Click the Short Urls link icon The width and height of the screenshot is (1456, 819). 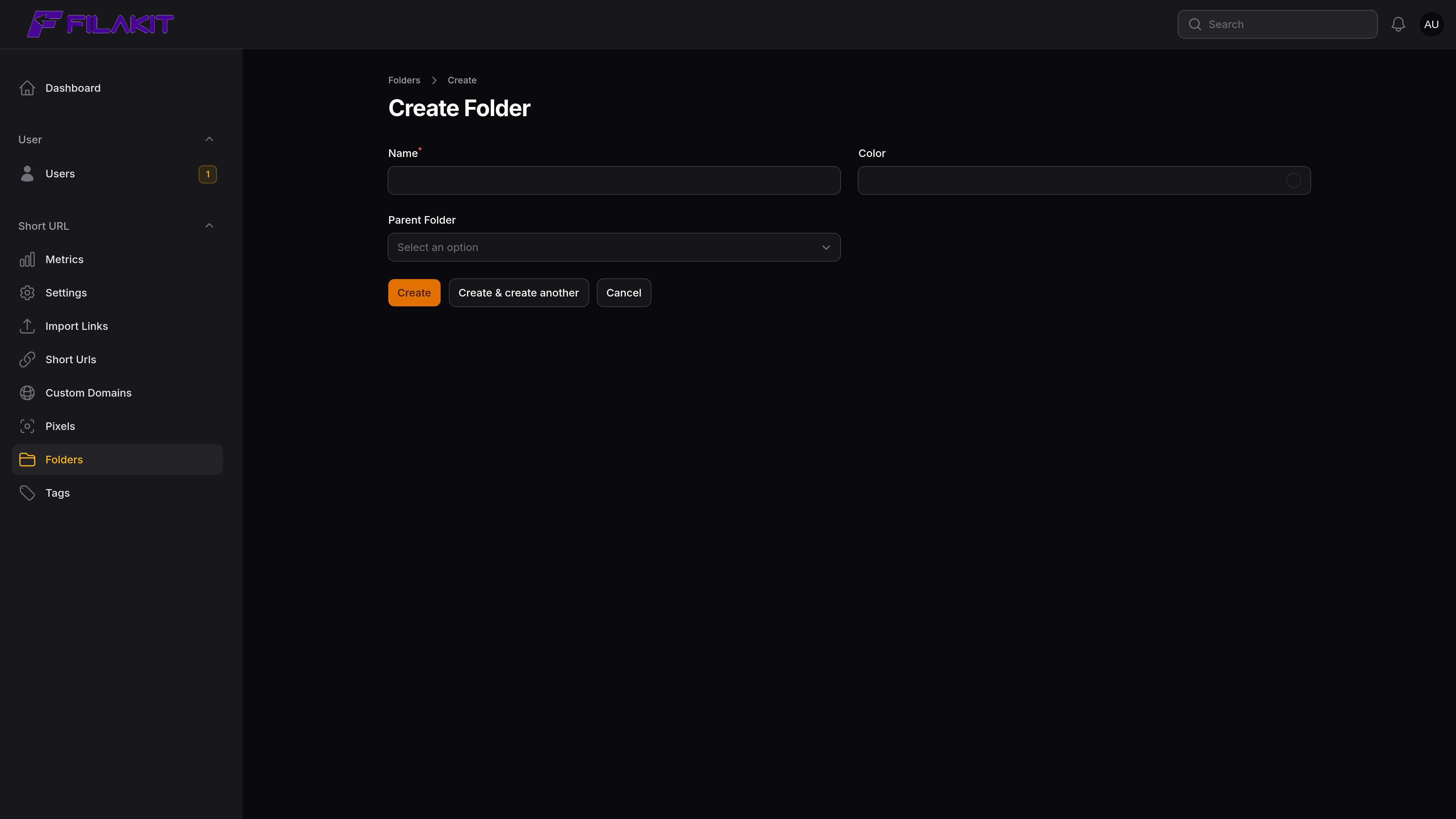click(x=27, y=359)
